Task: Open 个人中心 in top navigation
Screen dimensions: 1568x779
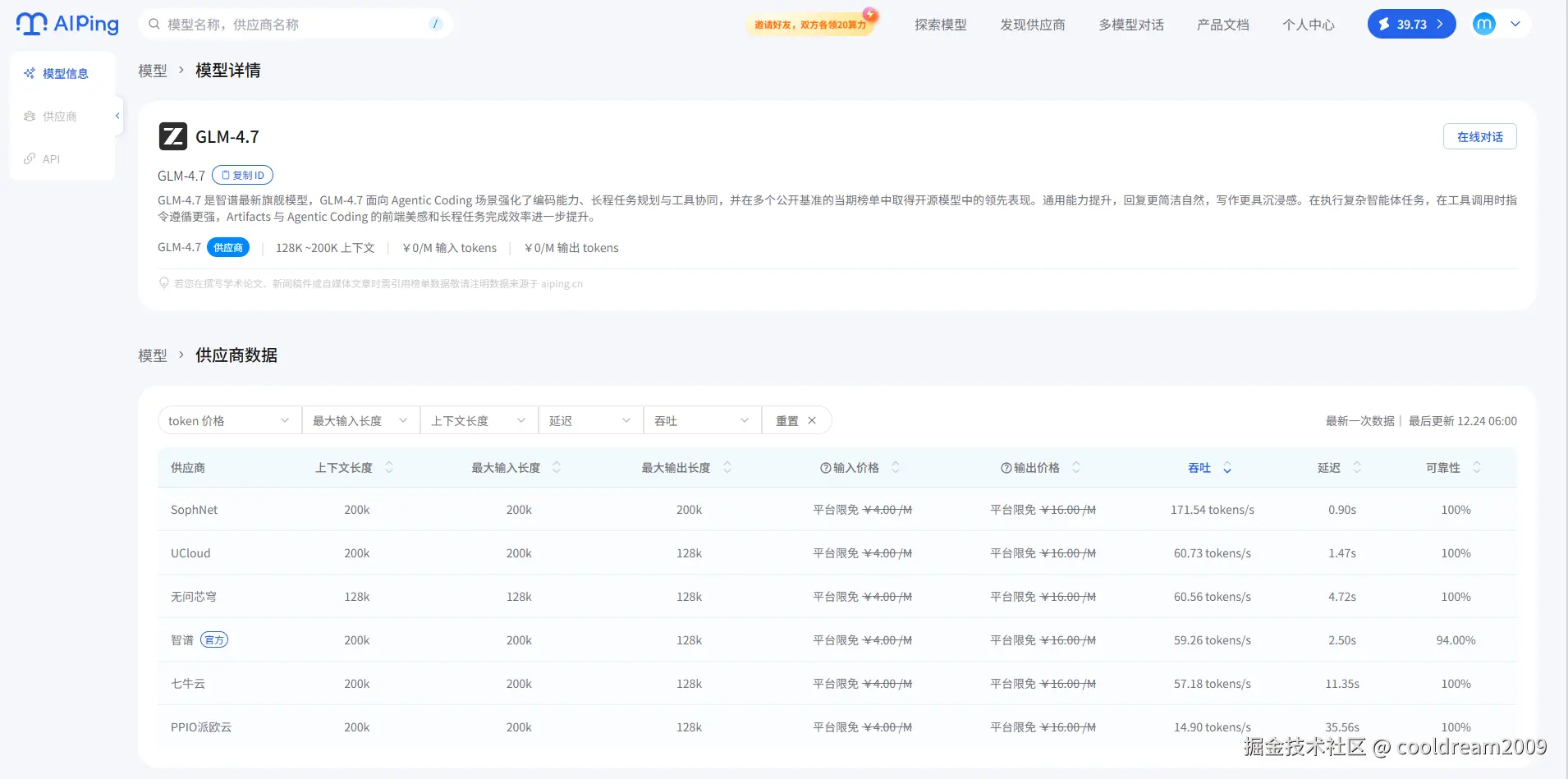Action: point(1309,25)
